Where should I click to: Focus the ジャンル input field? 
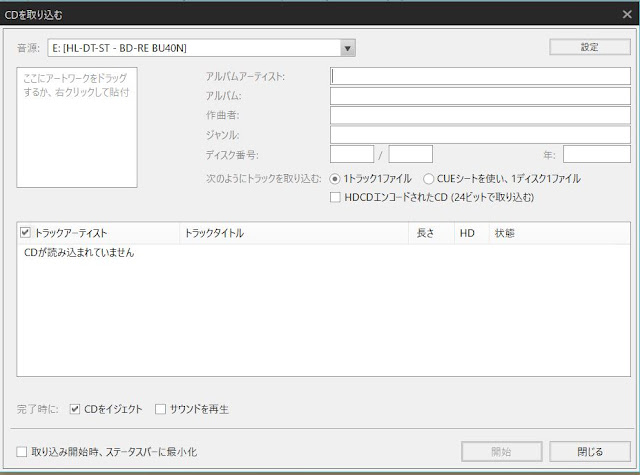(480, 135)
